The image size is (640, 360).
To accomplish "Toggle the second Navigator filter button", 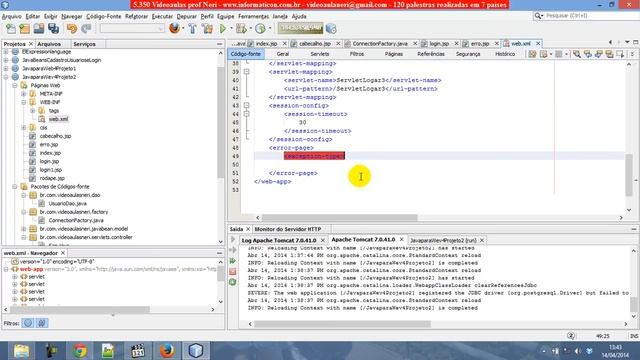I will 42,323.
